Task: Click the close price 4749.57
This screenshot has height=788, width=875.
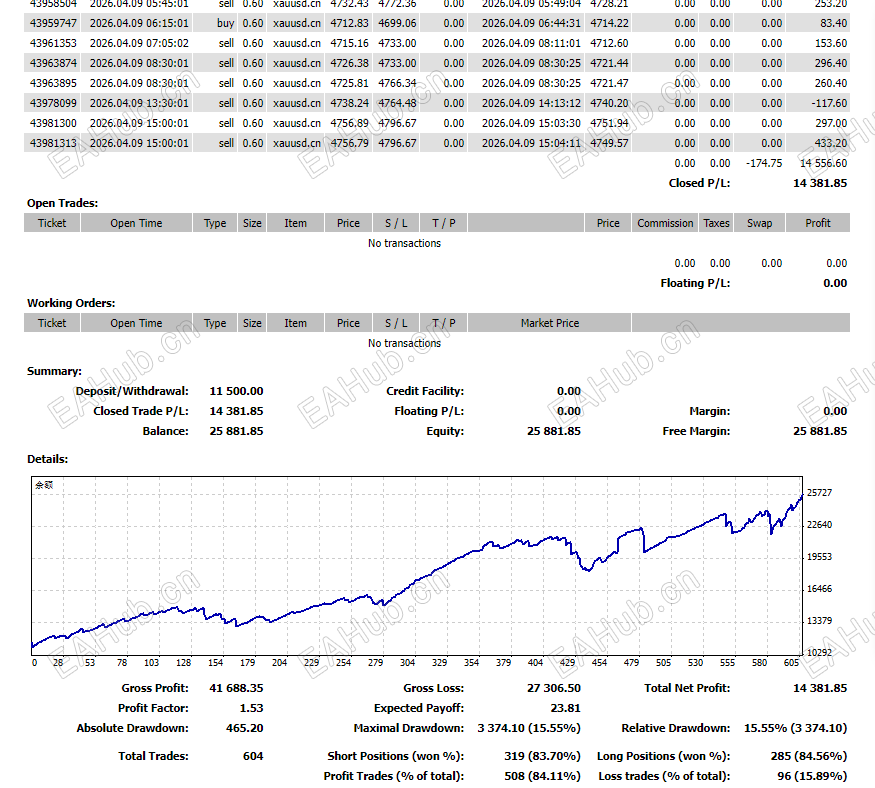Action: 609,143
